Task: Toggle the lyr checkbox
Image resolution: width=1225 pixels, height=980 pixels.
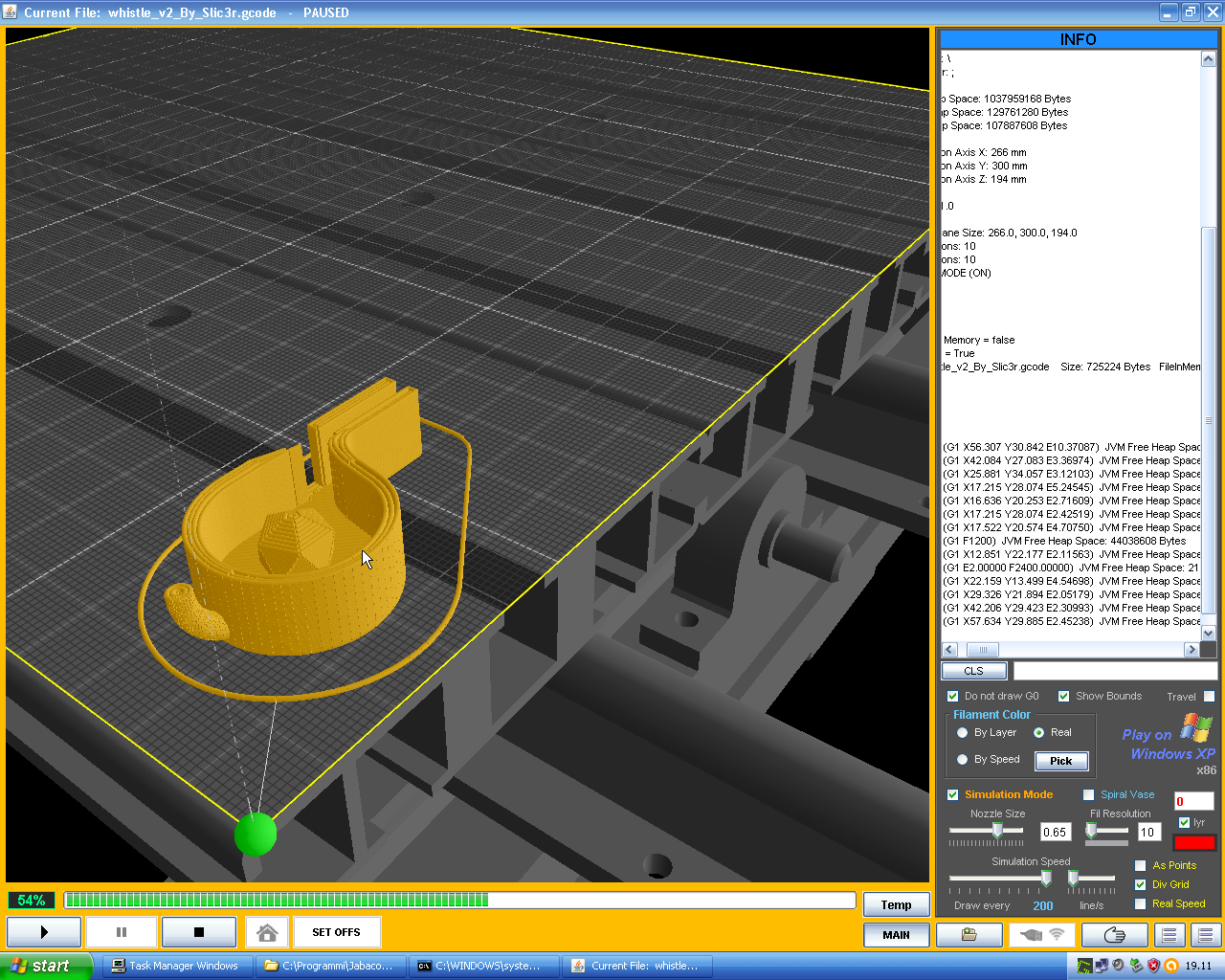Action: pyautogui.click(x=1184, y=823)
